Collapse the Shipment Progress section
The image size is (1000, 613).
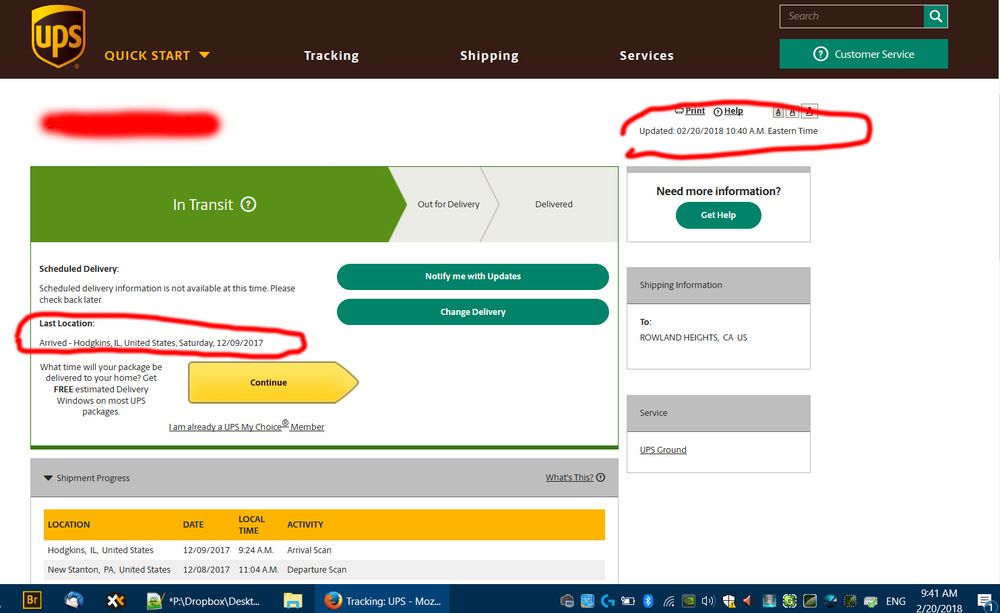[x=48, y=478]
